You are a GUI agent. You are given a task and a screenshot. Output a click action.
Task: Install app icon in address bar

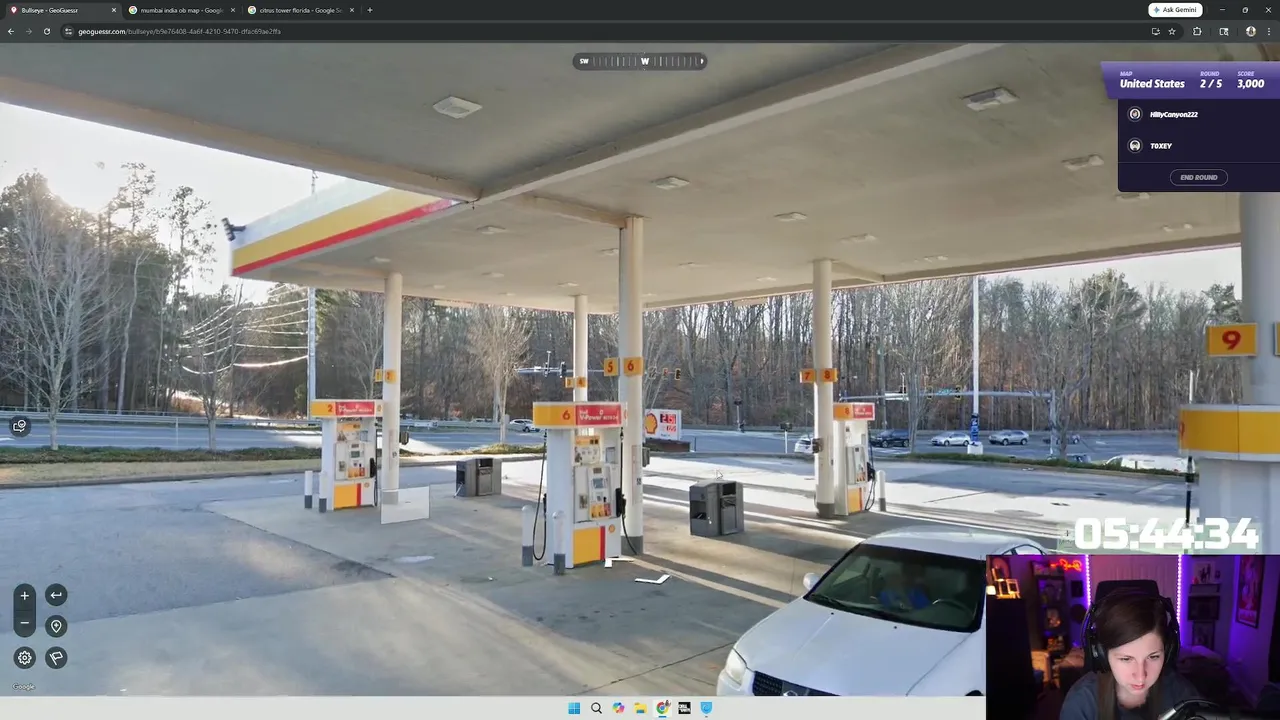(1155, 31)
